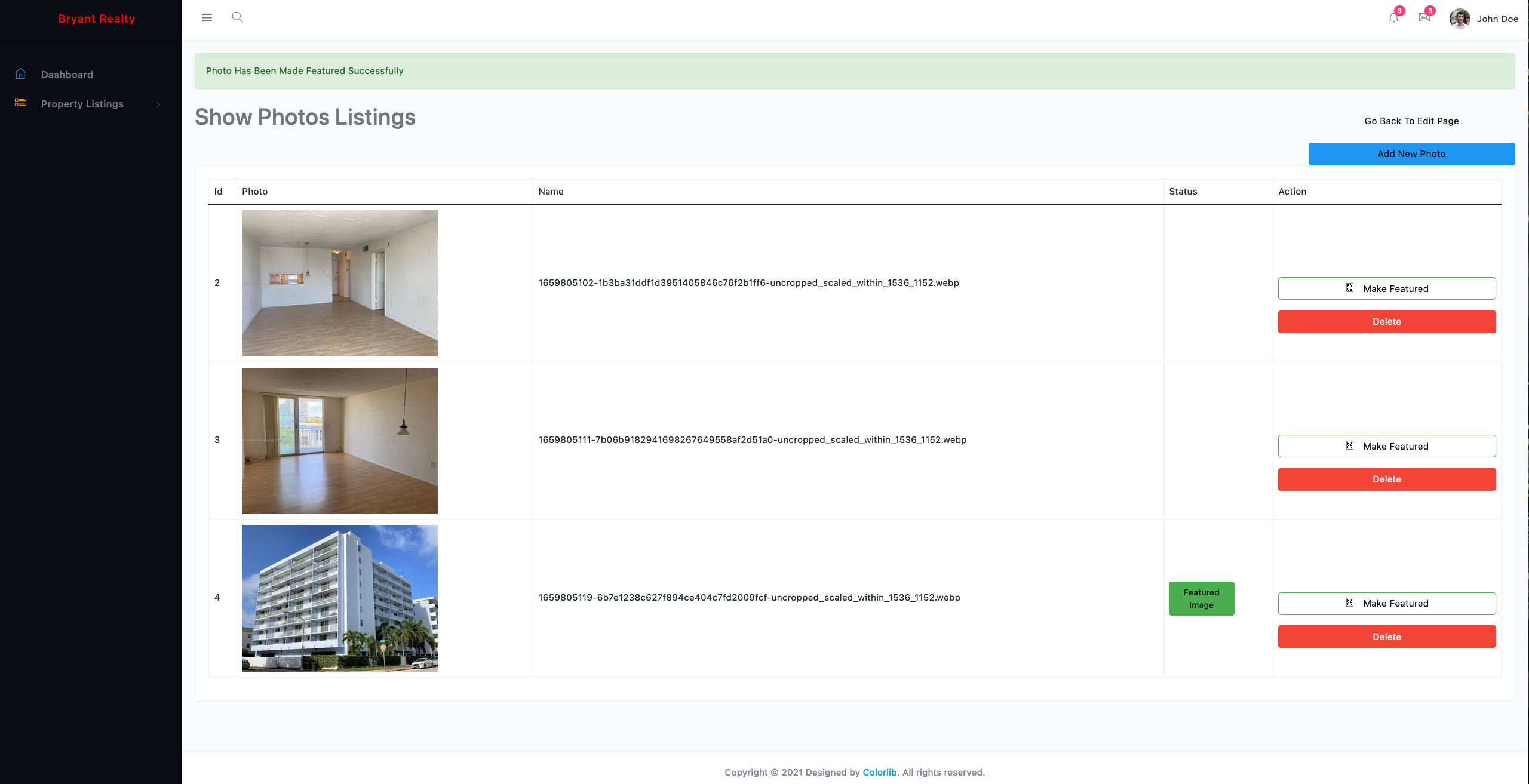Select filename starting with 1659805119
1529x784 pixels.
tap(749, 598)
